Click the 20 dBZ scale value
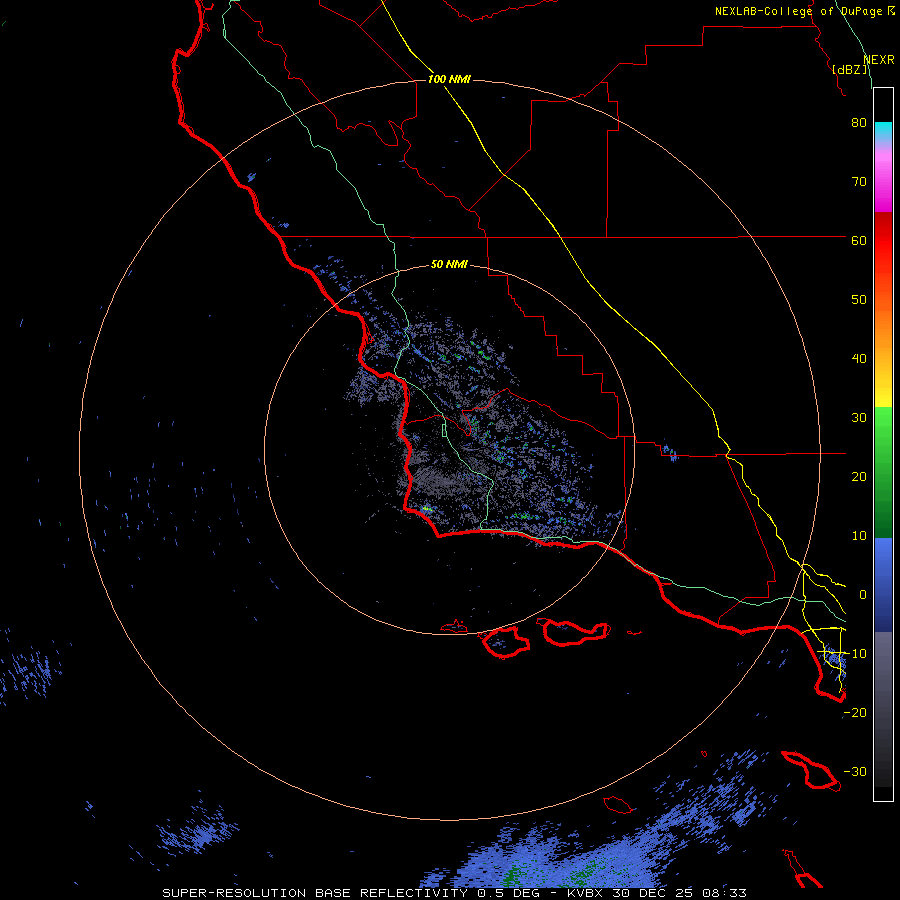Image resolution: width=900 pixels, height=900 pixels. 859,477
